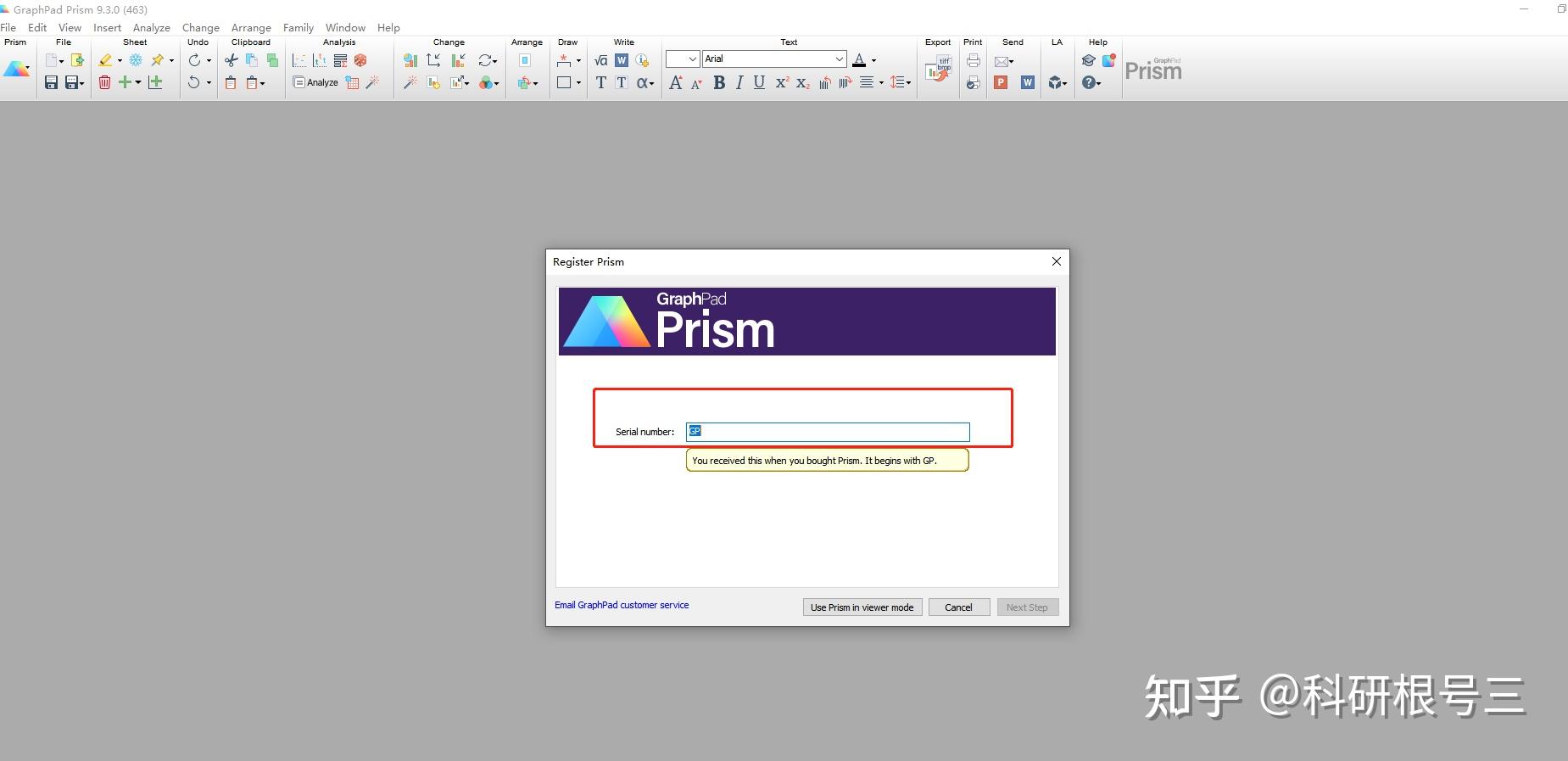Click the Bold formatting icon
The height and width of the screenshot is (761, 1568).
tap(719, 82)
